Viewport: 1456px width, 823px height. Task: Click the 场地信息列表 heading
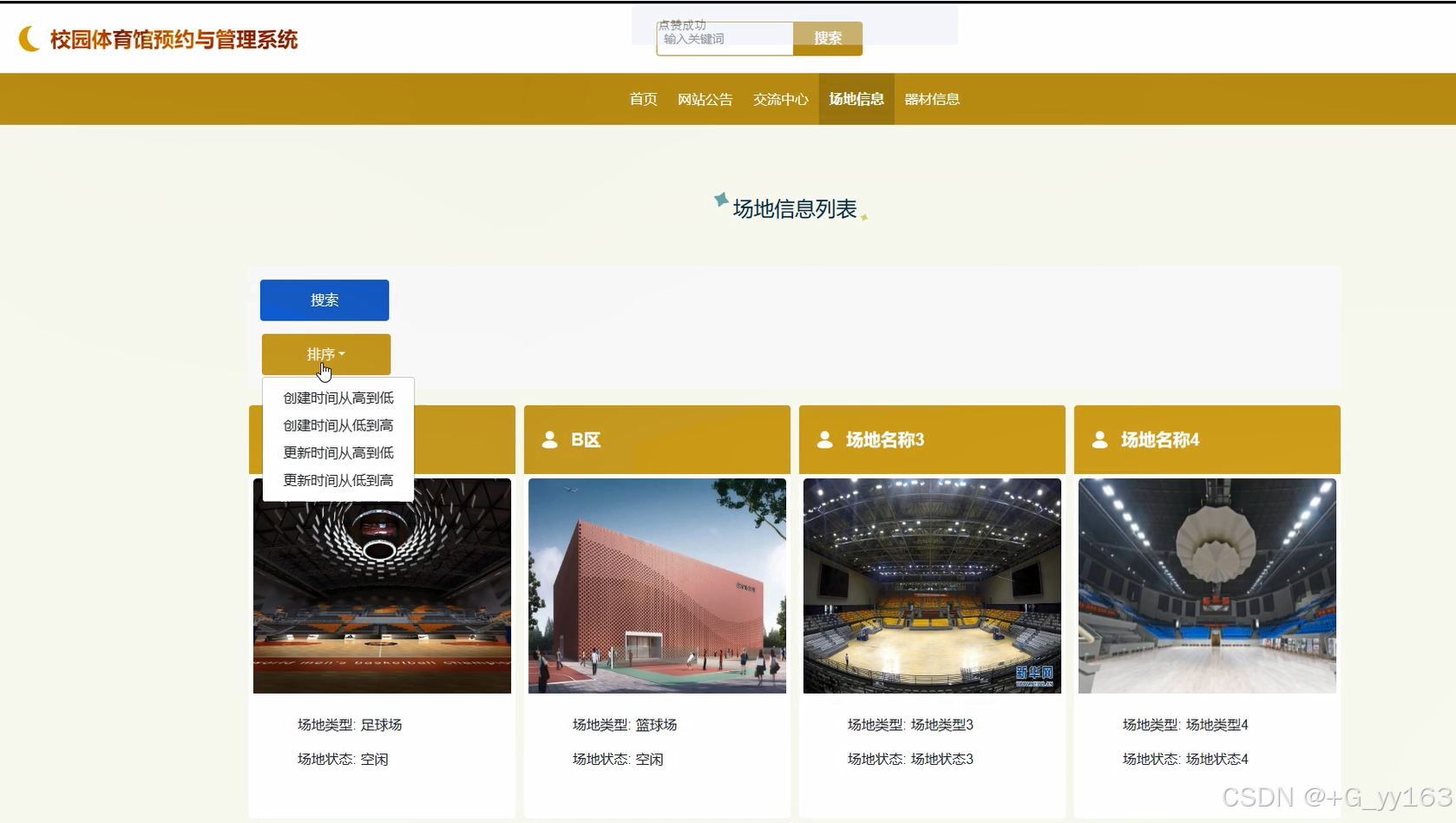pos(795,209)
